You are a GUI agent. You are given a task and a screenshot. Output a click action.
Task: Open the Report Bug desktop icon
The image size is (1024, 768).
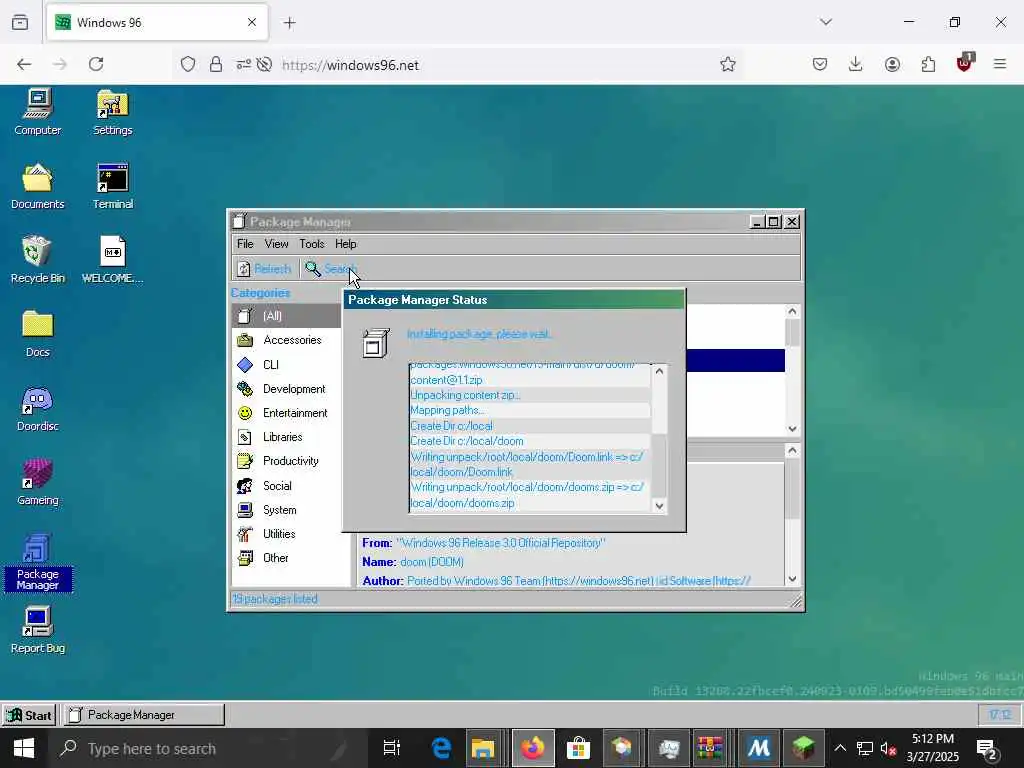[x=38, y=630]
